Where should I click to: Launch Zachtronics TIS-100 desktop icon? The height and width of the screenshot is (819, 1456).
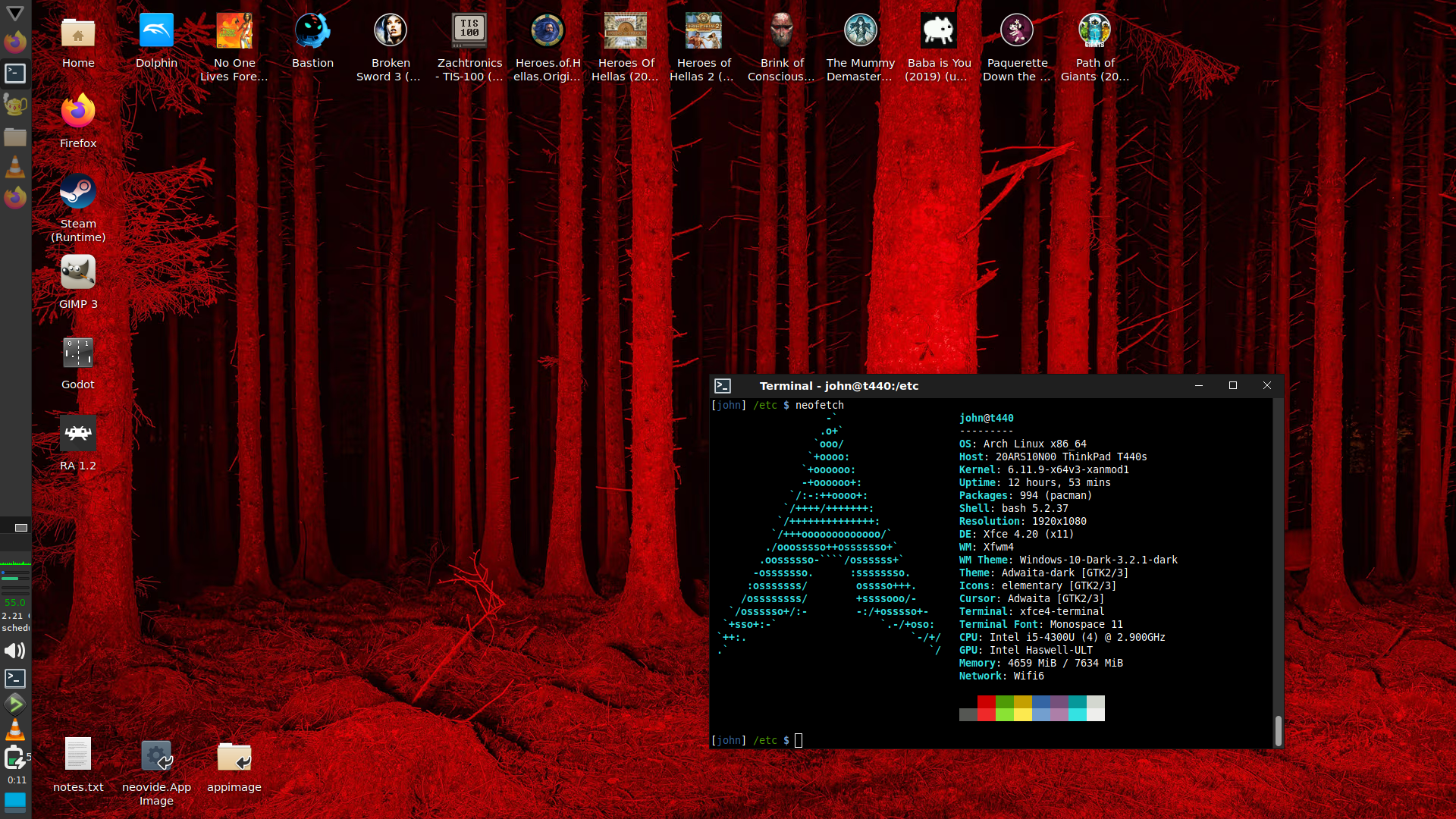pyautogui.click(x=469, y=47)
